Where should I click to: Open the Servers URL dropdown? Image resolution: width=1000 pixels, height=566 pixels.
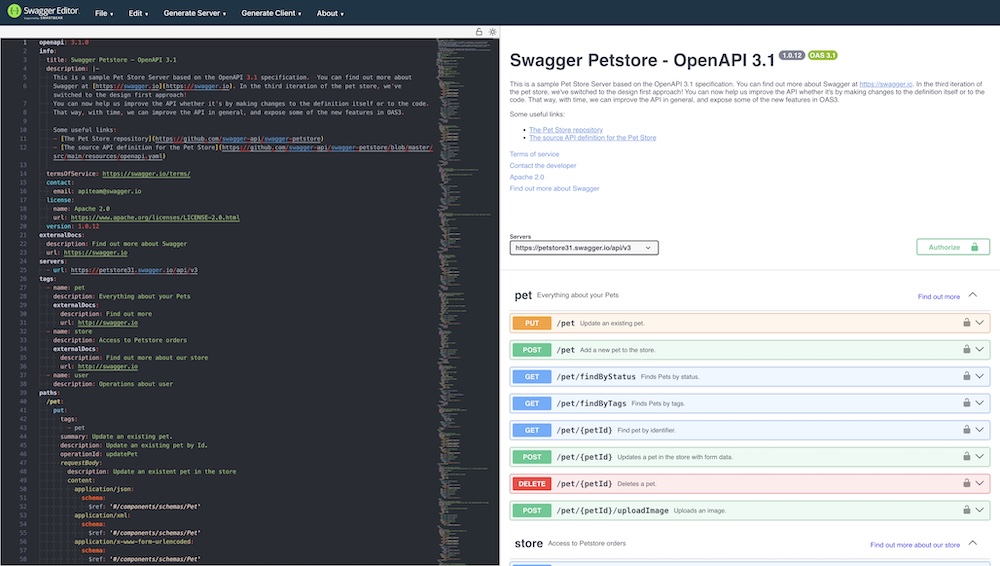pyautogui.click(x=583, y=247)
